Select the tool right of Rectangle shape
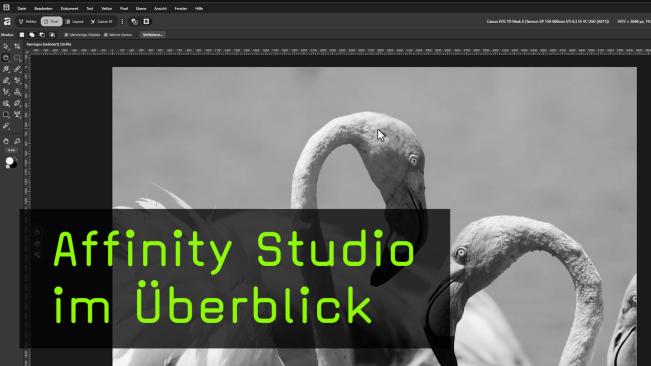 coord(17,115)
